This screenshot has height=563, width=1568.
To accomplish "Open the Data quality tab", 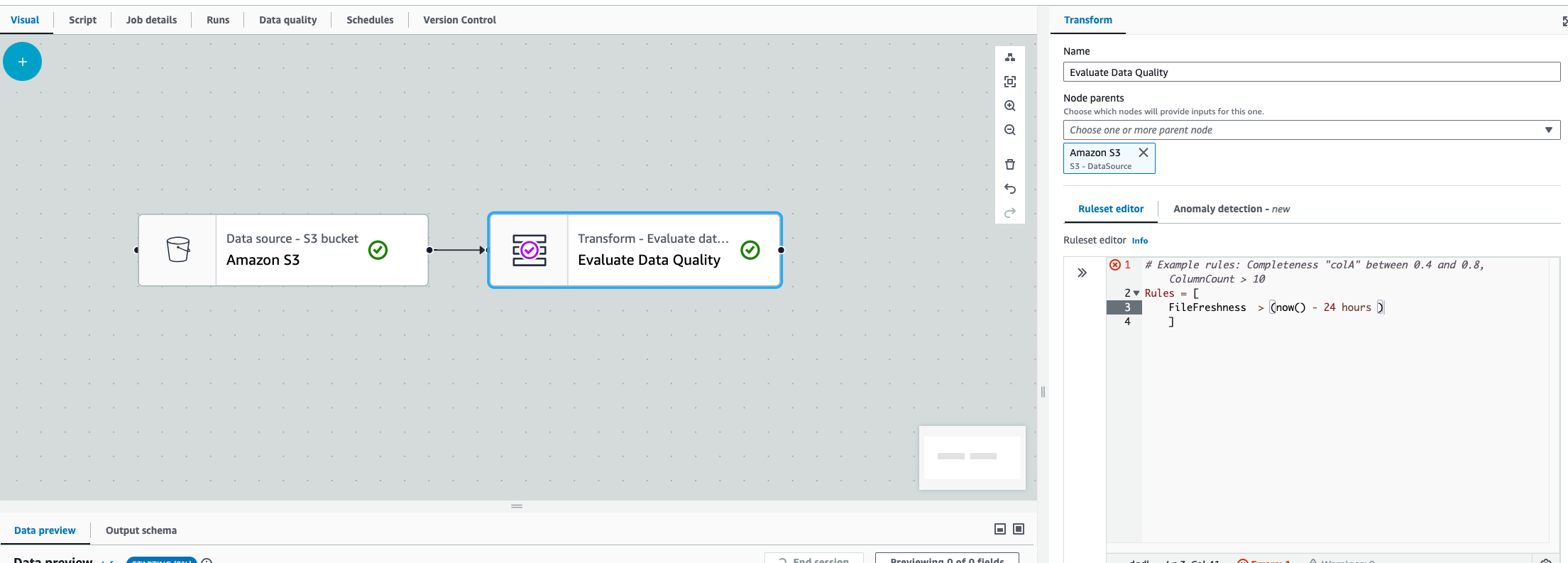I will pos(287,20).
